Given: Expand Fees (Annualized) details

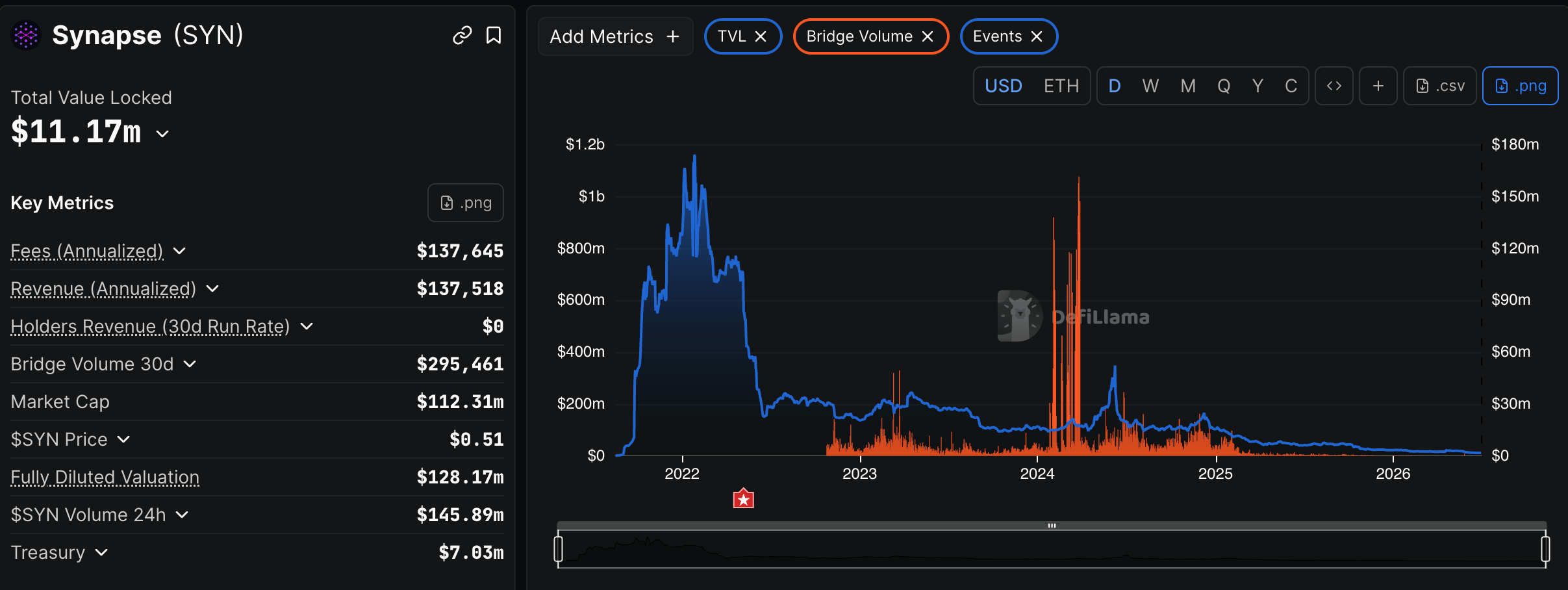Looking at the screenshot, I should (x=179, y=251).
